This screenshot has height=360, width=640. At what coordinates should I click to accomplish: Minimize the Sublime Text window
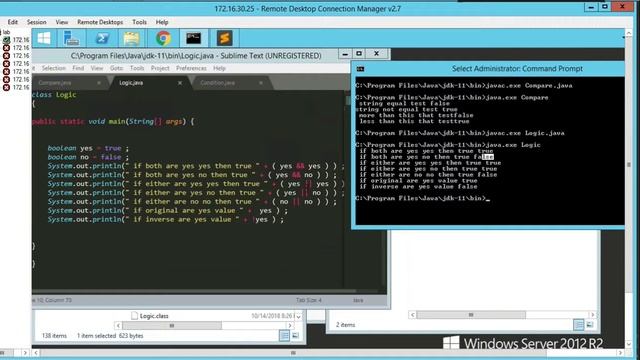[x=345, y=54]
